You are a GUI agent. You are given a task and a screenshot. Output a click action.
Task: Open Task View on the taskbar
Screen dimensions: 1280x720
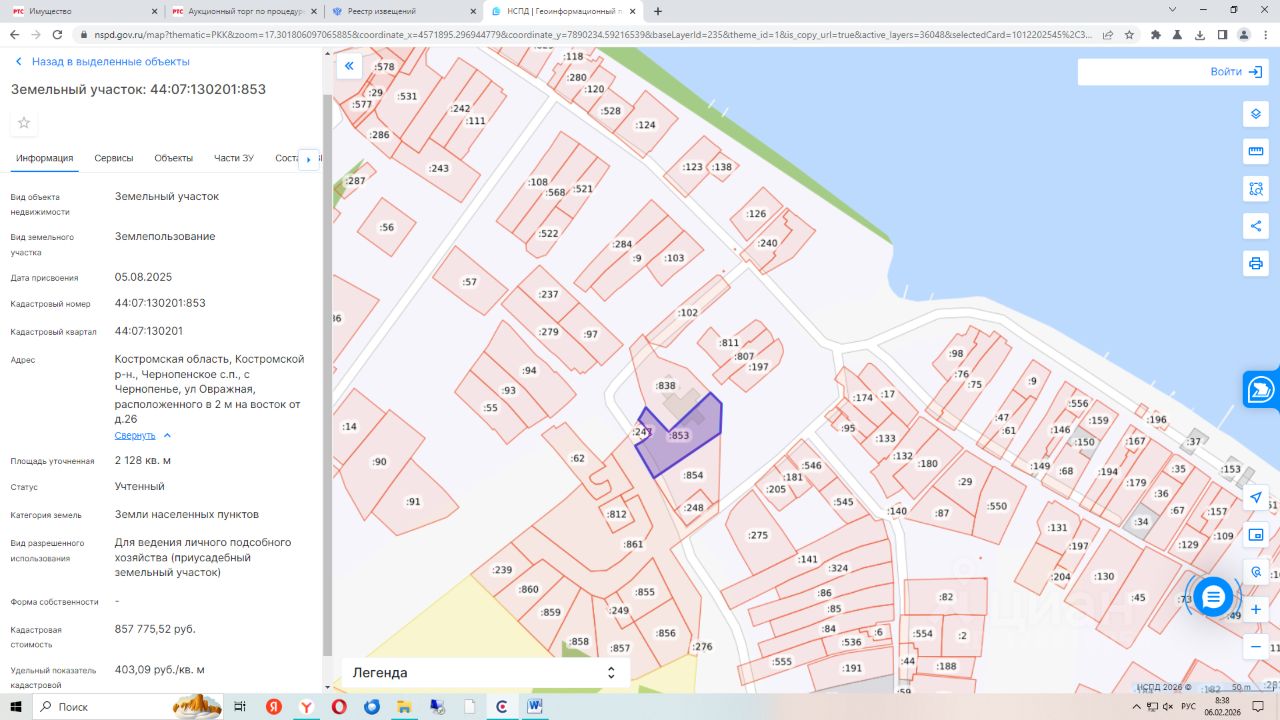[x=240, y=706]
